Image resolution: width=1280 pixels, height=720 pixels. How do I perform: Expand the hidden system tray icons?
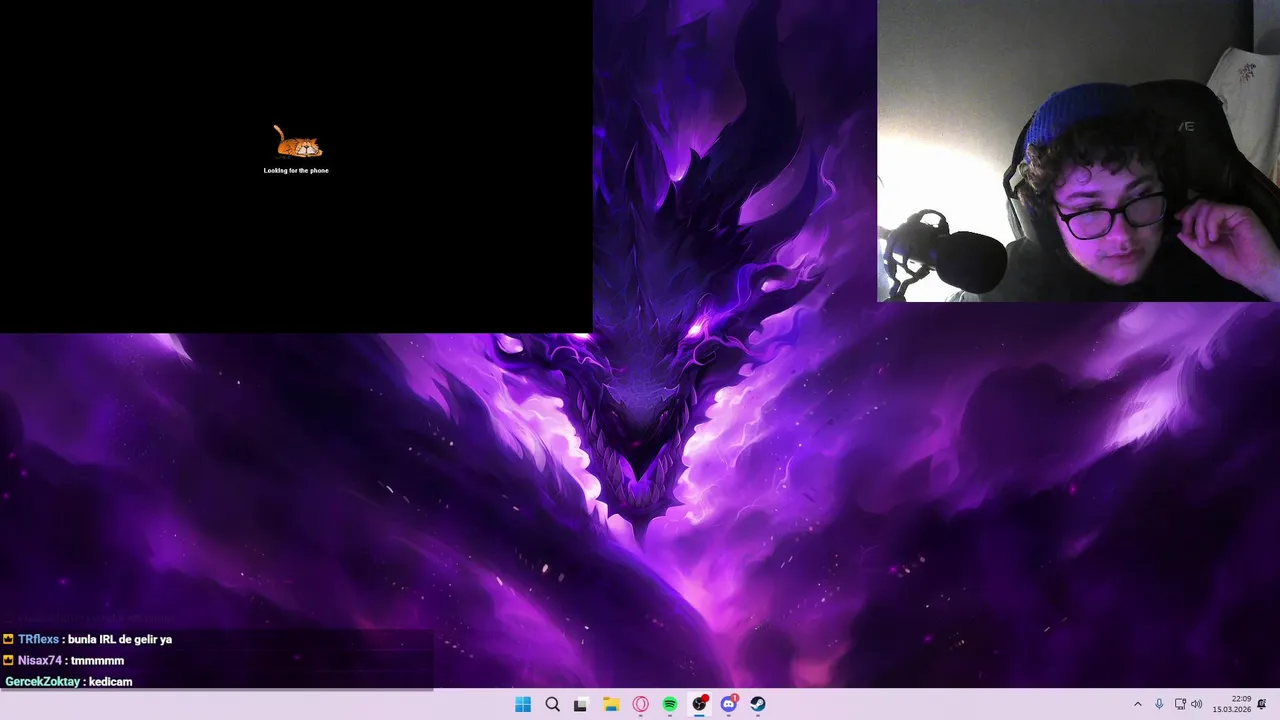tap(1138, 704)
